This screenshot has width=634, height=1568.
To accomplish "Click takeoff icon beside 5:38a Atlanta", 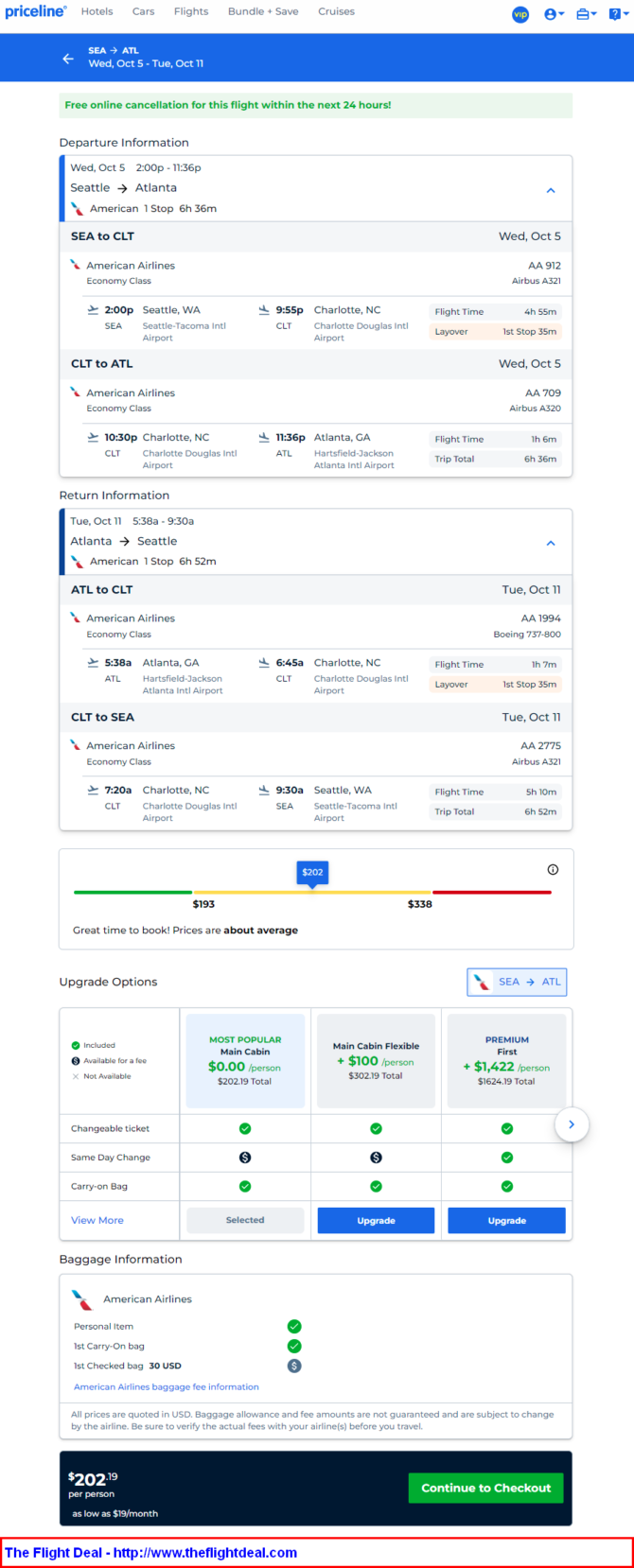I will (93, 662).
